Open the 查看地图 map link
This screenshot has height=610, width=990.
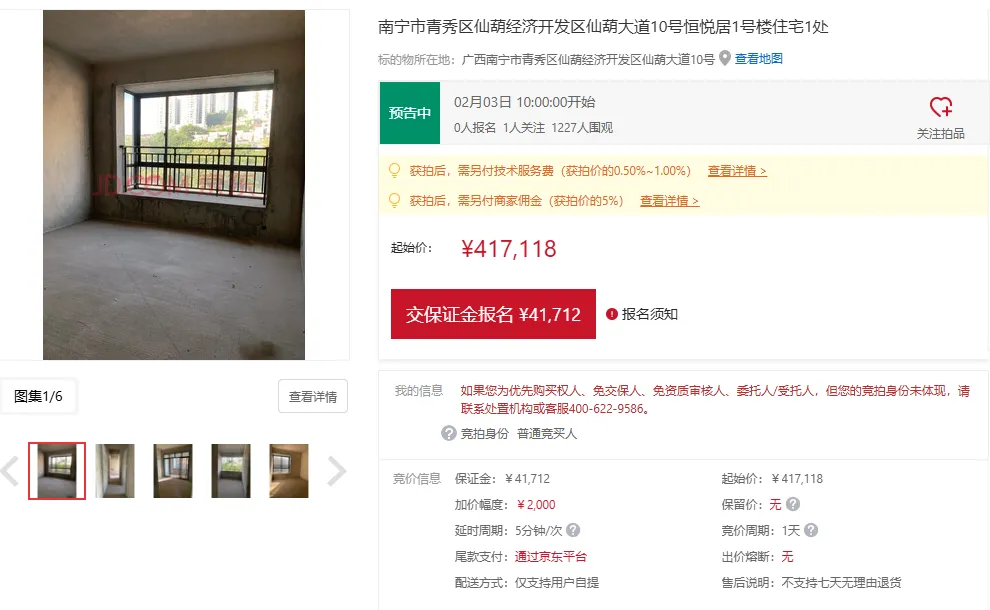pyautogui.click(x=758, y=59)
